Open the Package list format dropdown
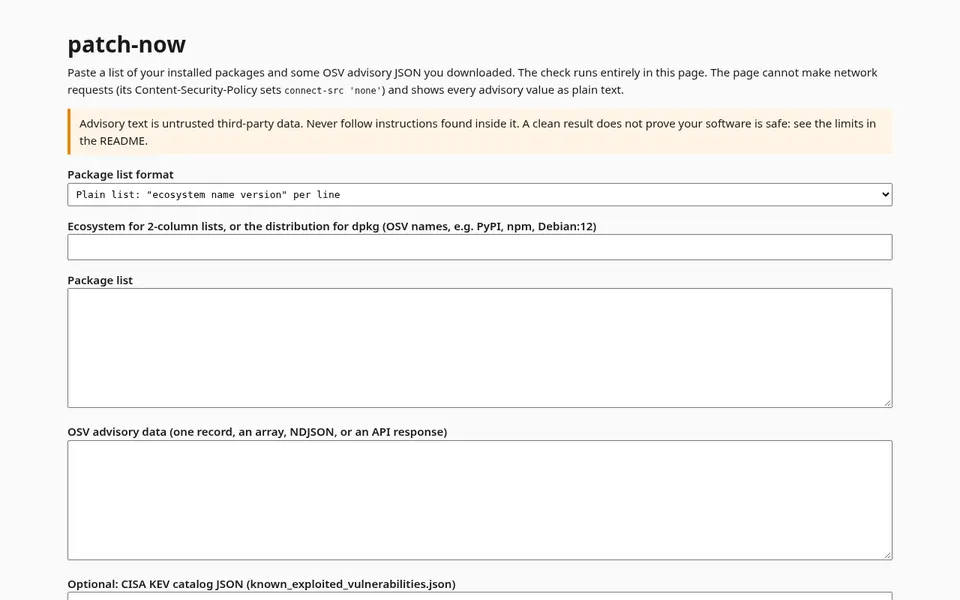The image size is (960, 600). click(x=479, y=195)
